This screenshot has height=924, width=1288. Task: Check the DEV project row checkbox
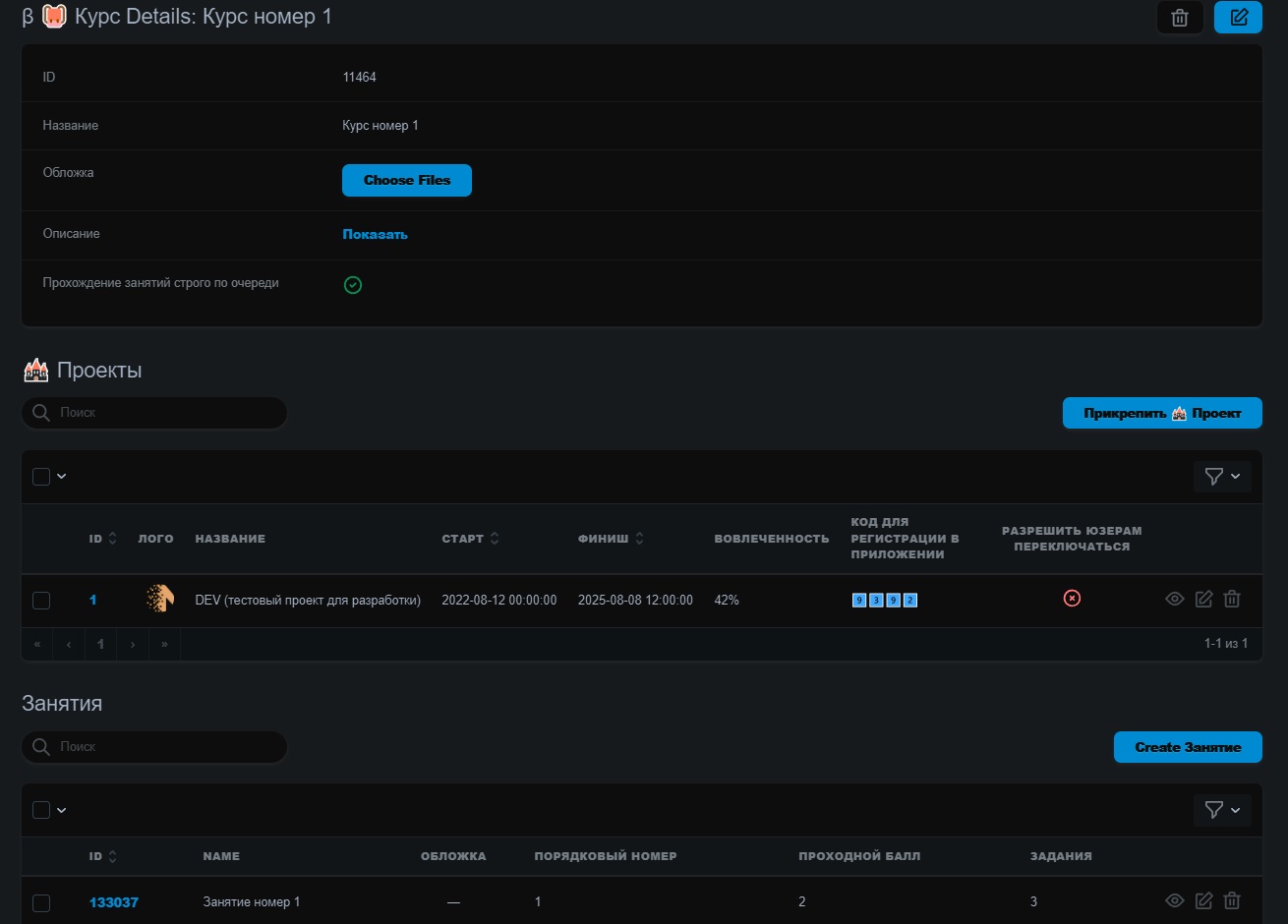pos(41,600)
